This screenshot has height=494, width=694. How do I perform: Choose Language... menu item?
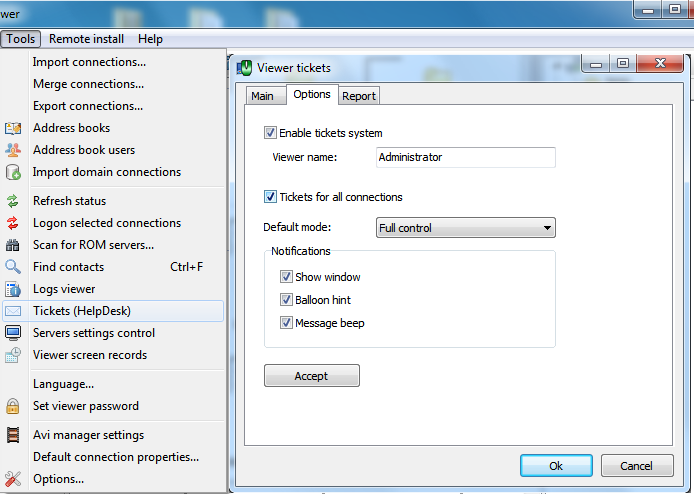pos(113,384)
